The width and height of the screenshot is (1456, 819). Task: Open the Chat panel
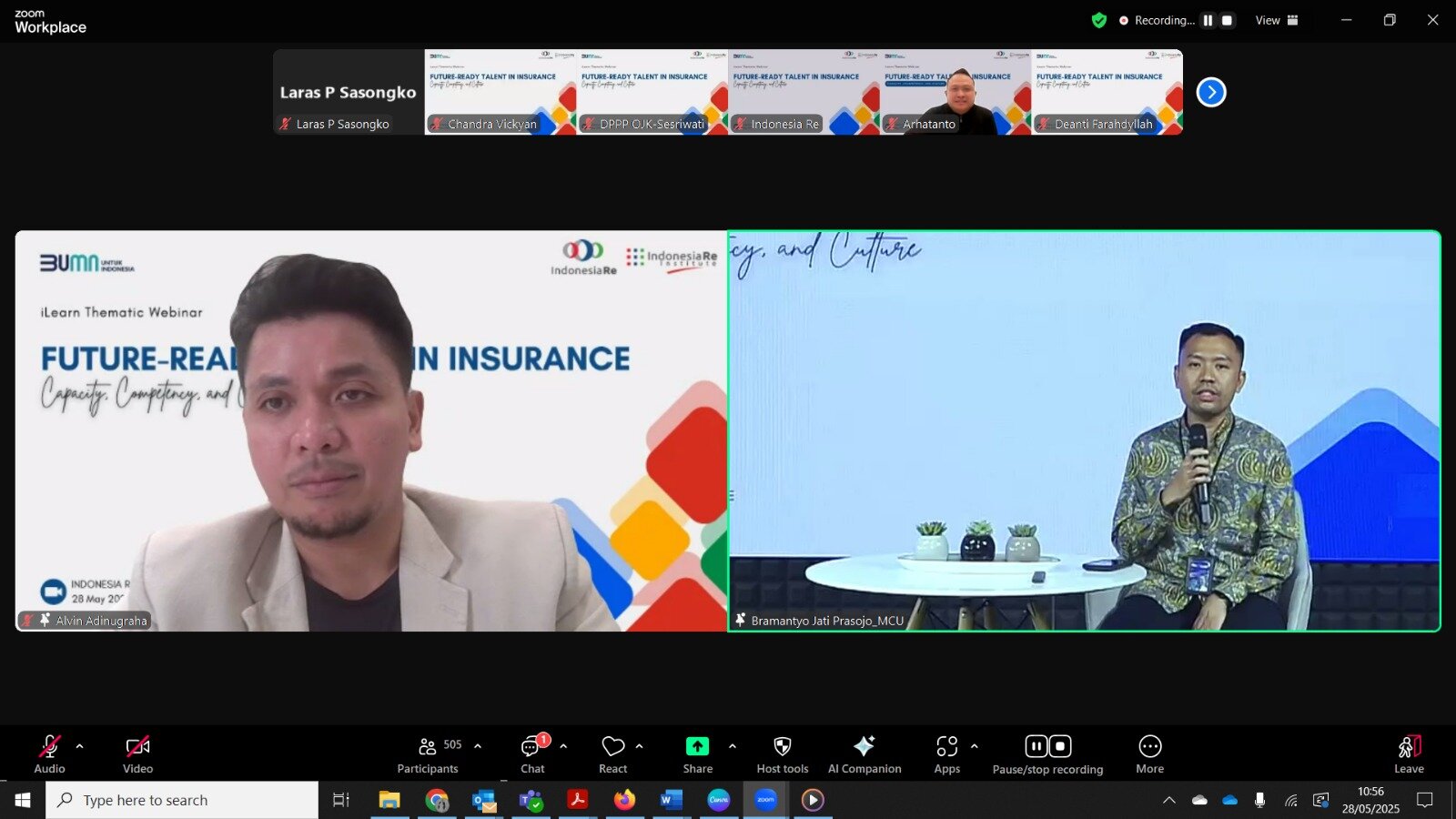(x=532, y=754)
